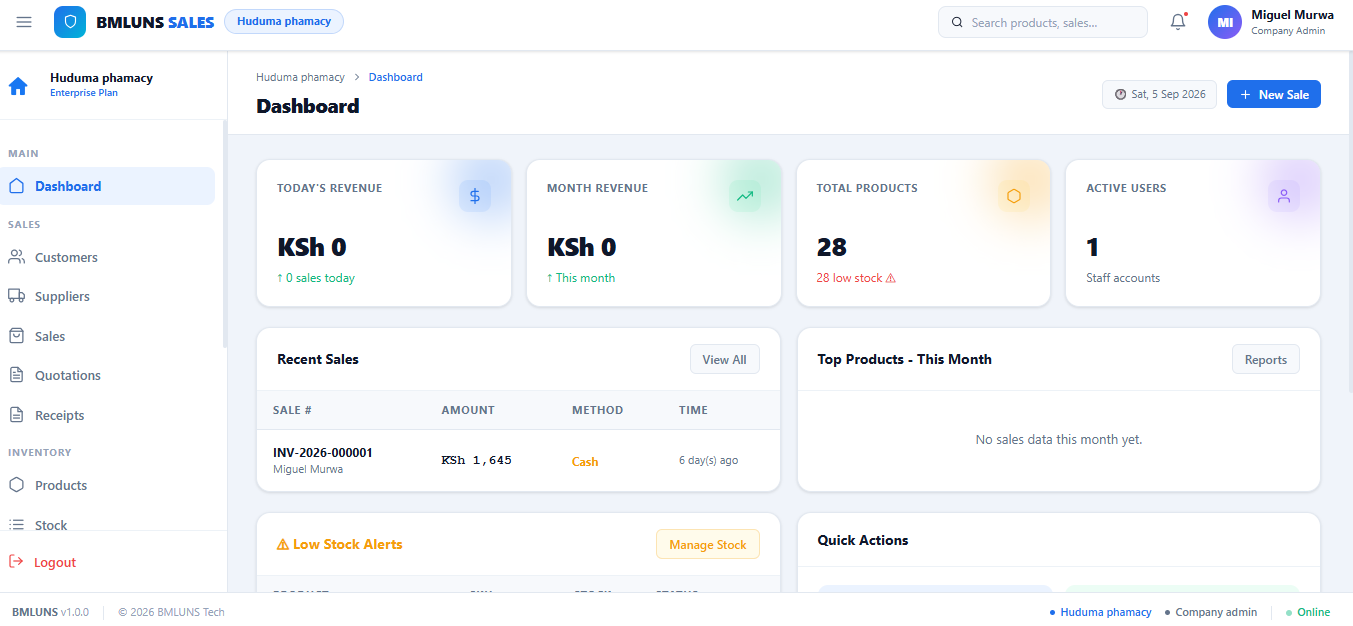Click the 6 day(s) ago time cell
Image resolution: width=1353 pixels, height=626 pixels.
click(x=708, y=460)
